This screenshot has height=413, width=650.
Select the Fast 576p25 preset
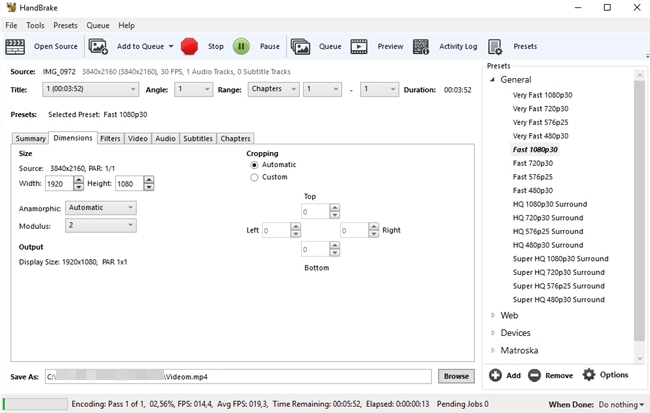click(x=533, y=177)
